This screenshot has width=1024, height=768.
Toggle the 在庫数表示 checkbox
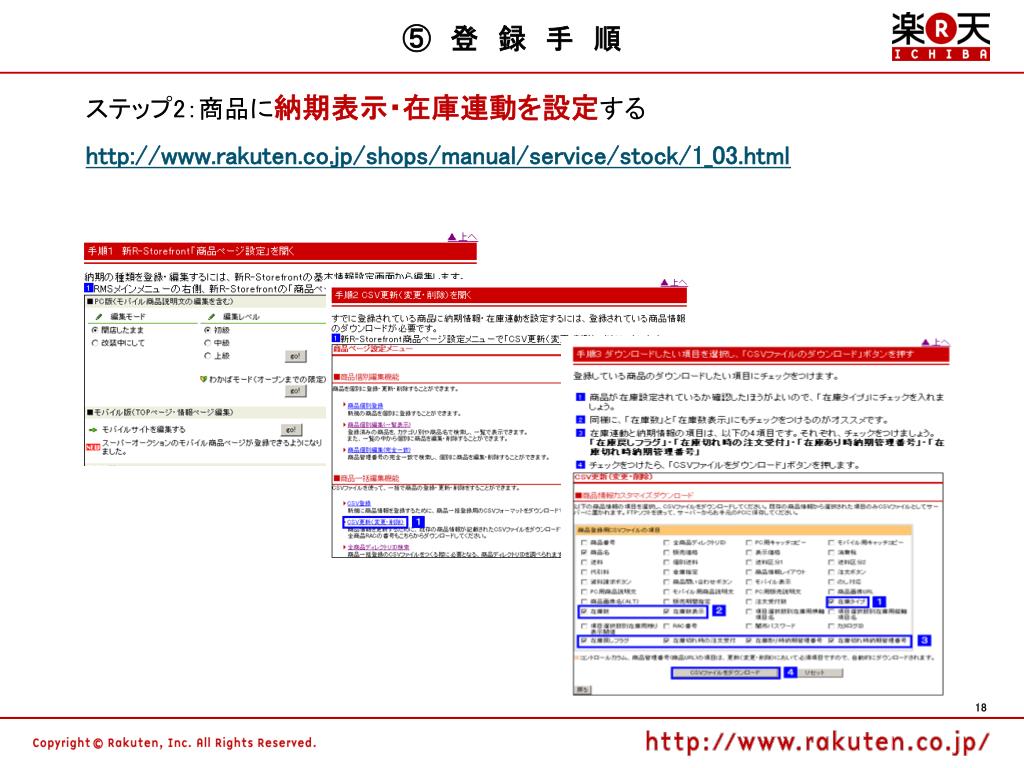(666, 612)
